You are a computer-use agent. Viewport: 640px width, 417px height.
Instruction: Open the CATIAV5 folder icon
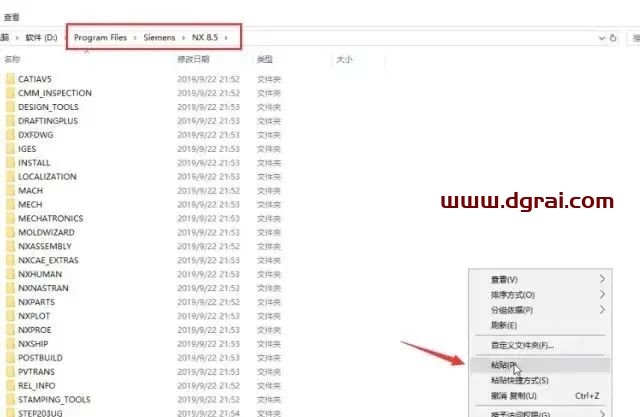[11, 79]
